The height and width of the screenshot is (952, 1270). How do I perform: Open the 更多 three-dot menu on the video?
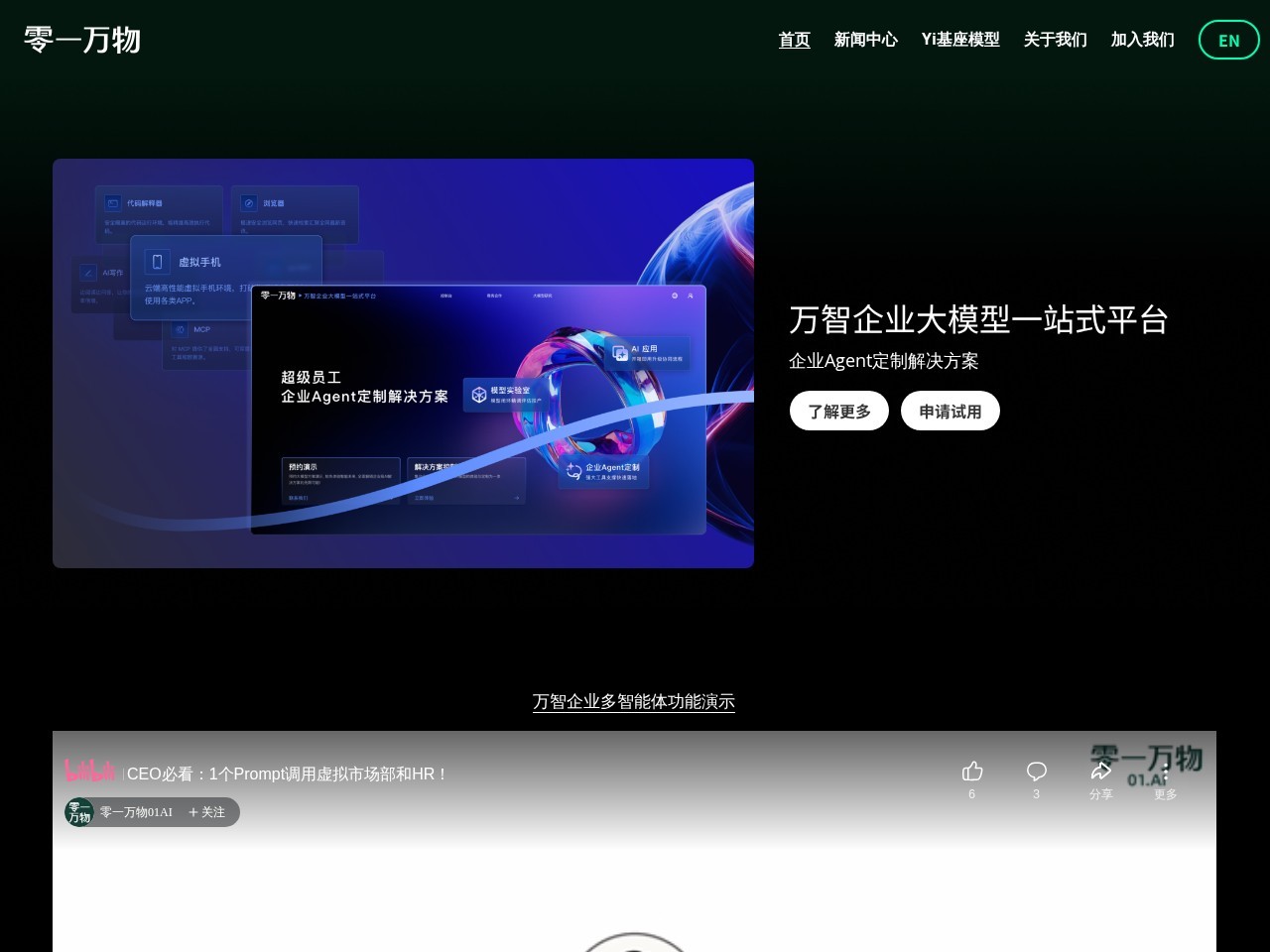coord(1166,771)
